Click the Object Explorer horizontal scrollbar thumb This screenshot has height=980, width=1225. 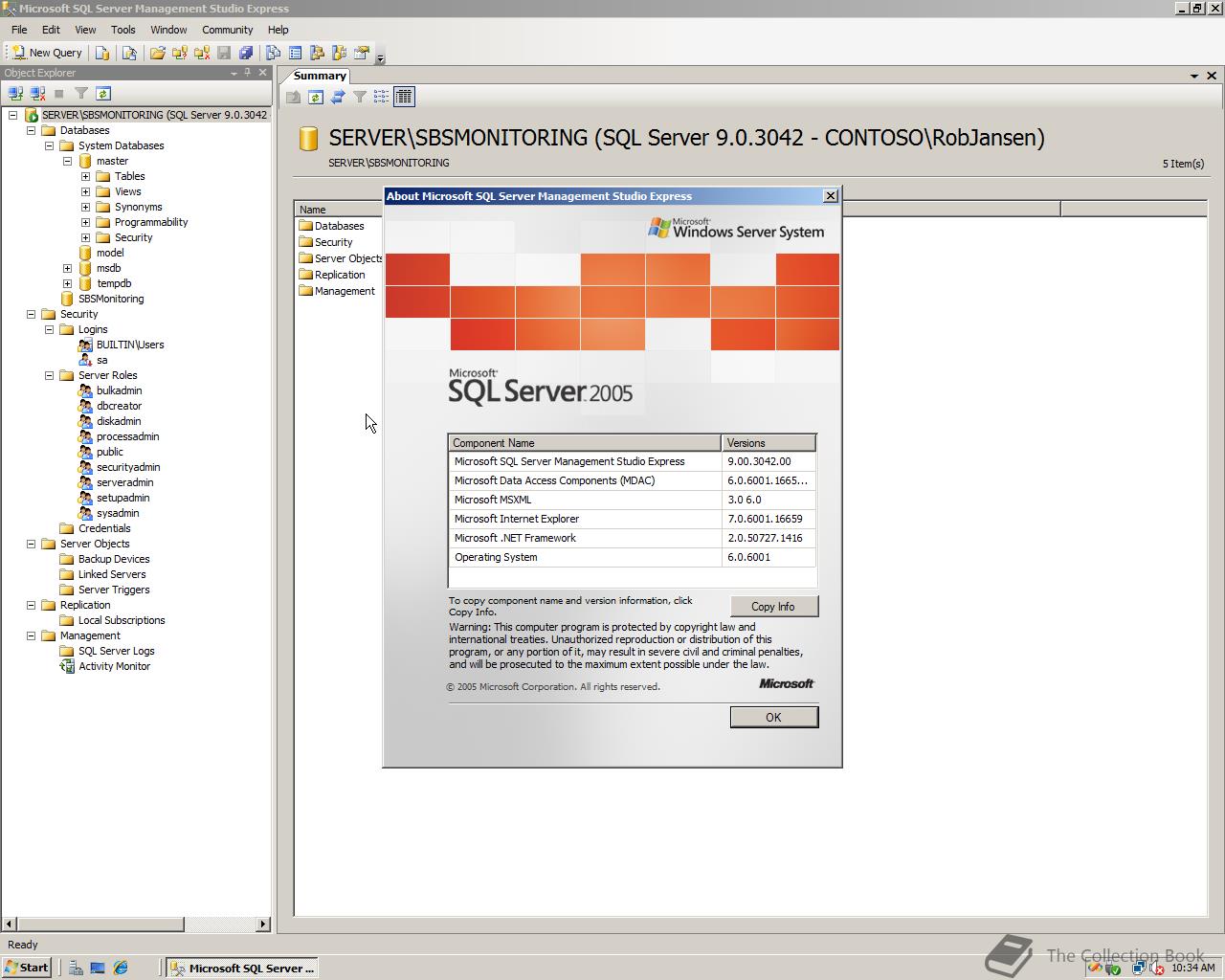pyautogui.click(x=100, y=924)
